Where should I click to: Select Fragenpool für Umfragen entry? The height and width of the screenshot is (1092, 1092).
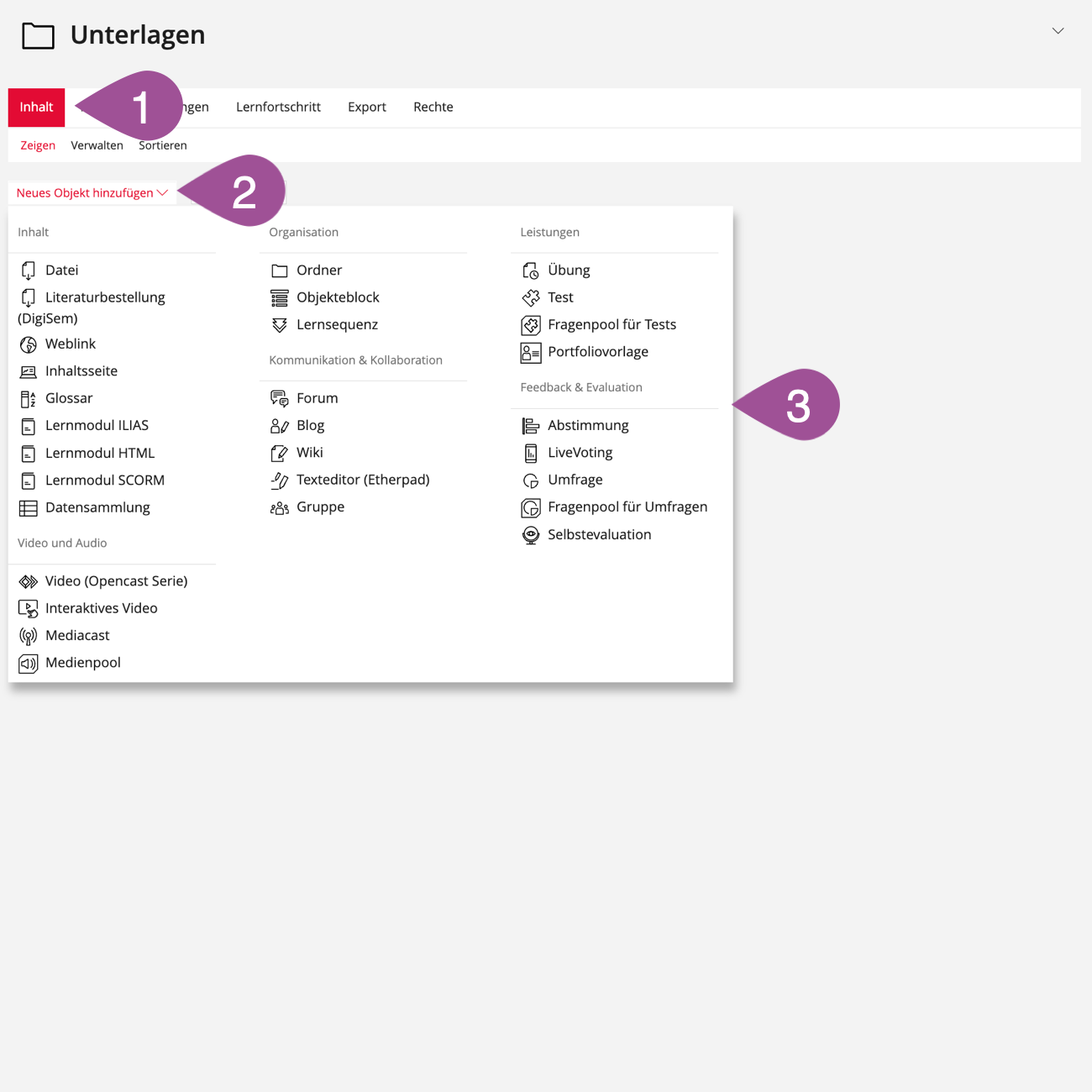(x=627, y=507)
